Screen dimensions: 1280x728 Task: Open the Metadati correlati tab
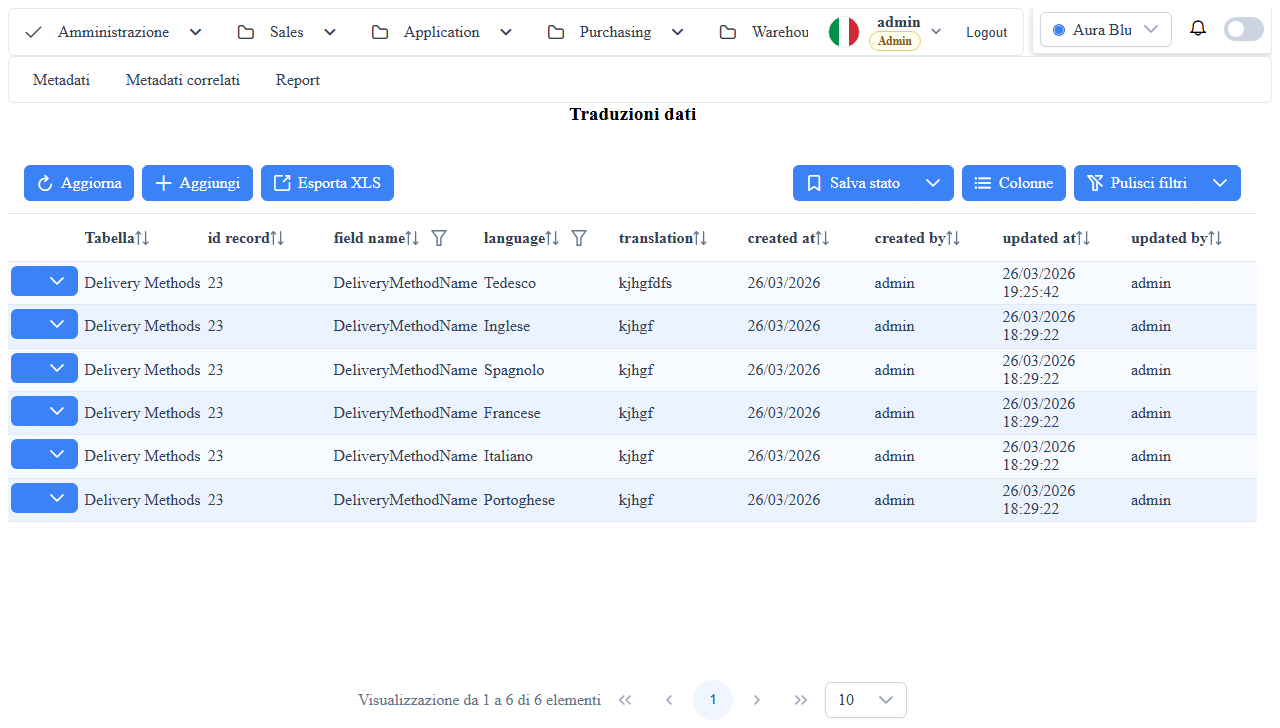tap(183, 80)
